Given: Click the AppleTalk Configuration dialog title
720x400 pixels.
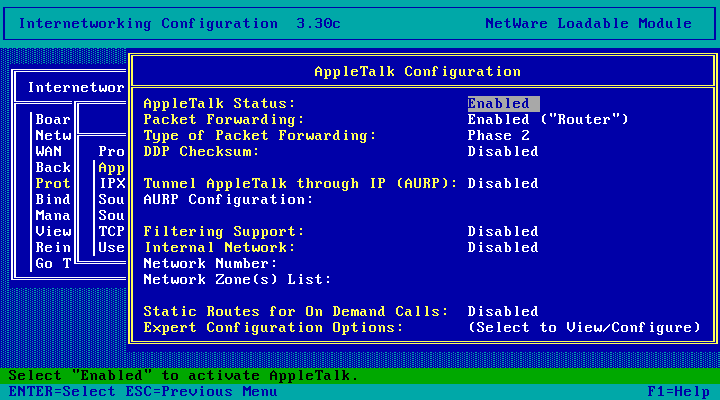Looking at the screenshot, I should [x=417, y=72].
